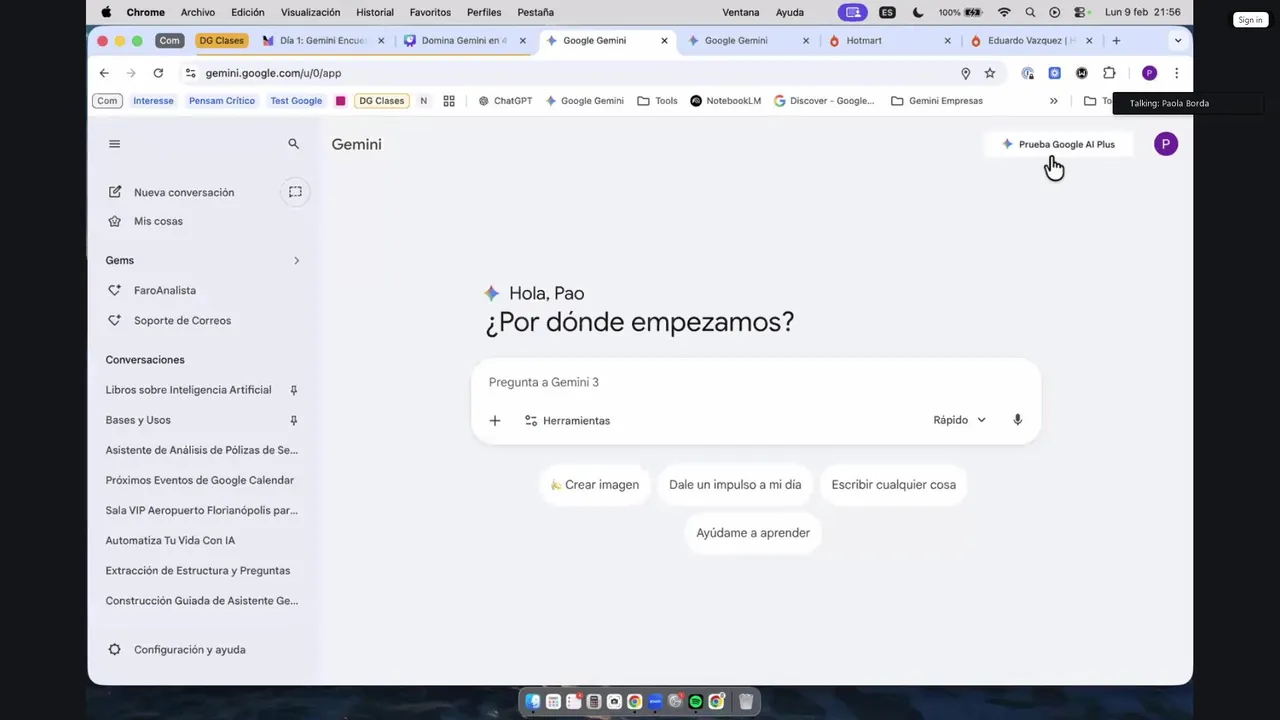Open the Herramientas tools menu
Image resolution: width=1280 pixels, height=720 pixels.
pyautogui.click(x=567, y=421)
